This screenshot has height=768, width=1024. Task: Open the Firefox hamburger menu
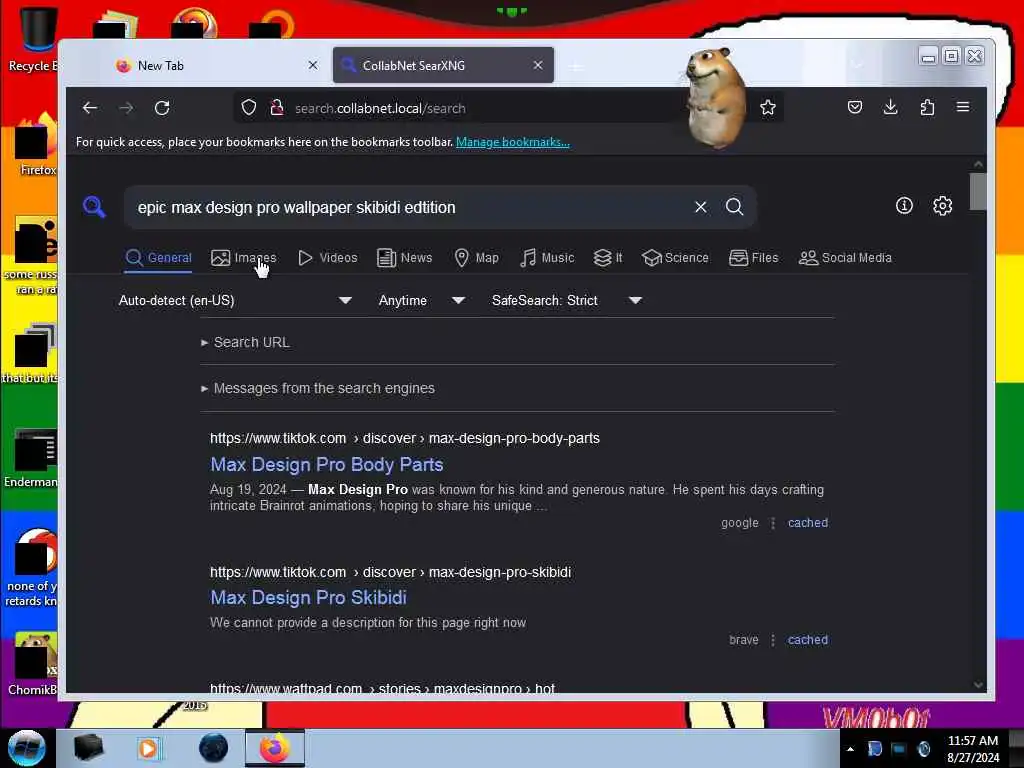click(963, 107)
